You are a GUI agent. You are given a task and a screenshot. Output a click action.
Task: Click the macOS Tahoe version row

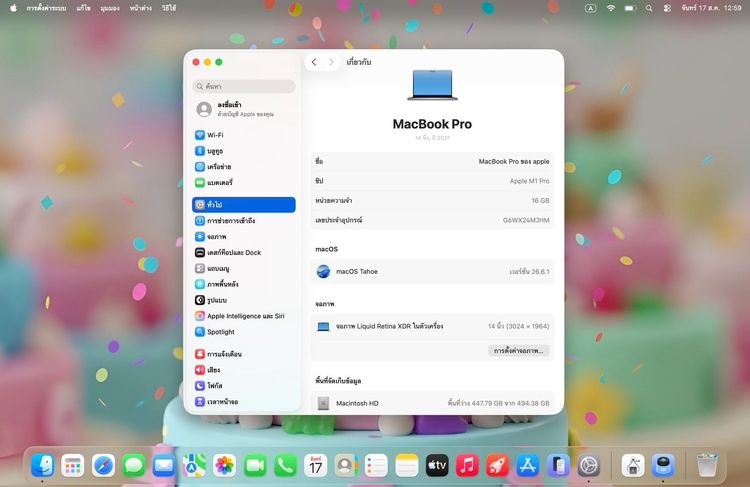pyautogui.click(x=432, y=271)
